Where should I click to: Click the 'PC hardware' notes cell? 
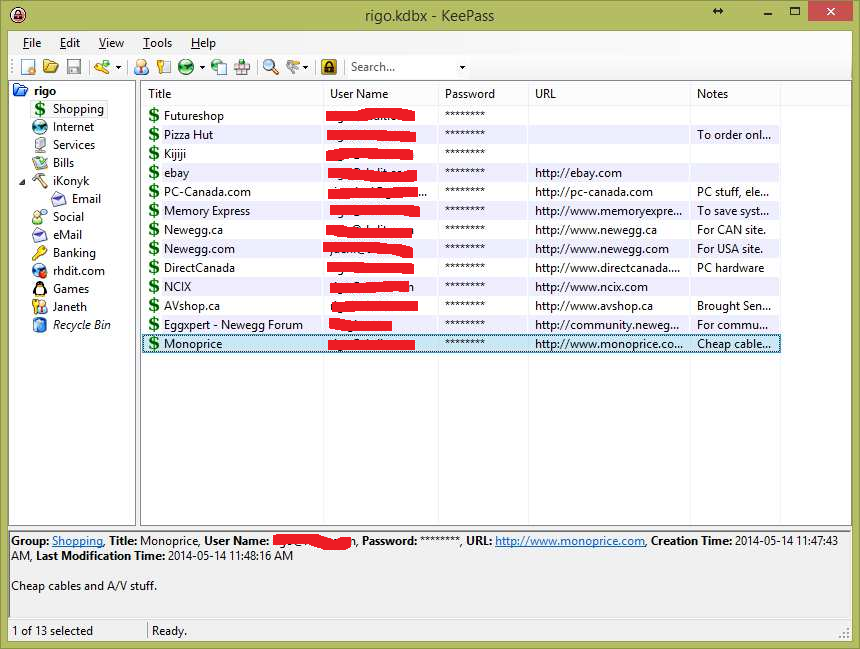[731, 268]
